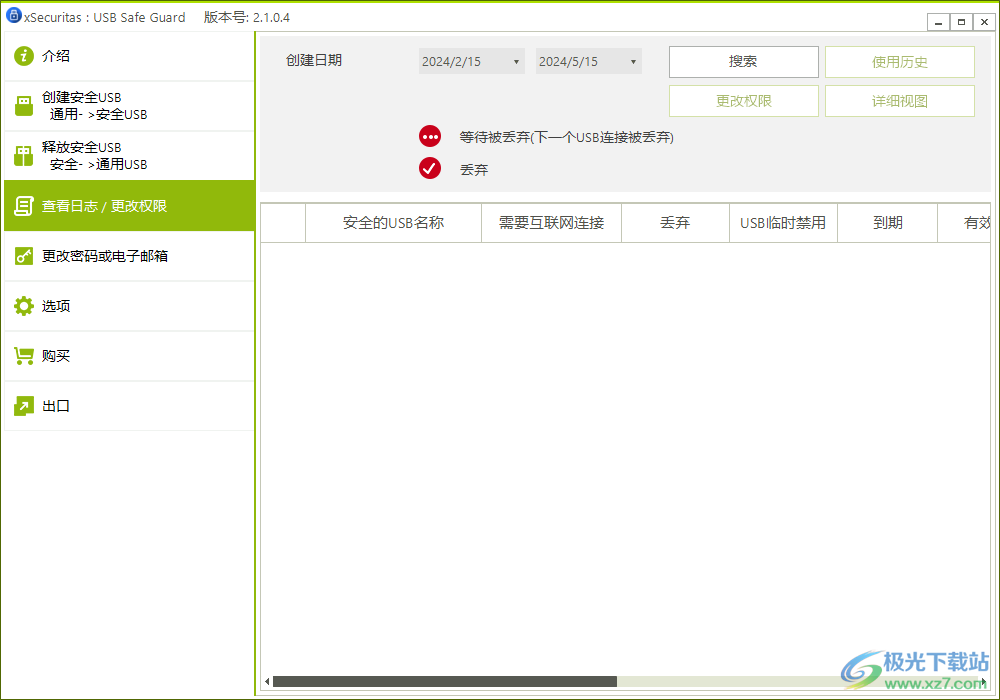This screenshot has width=1000, height=700.
Task: Click the xSecuritas logo in title bar
Action: [12, 17]
